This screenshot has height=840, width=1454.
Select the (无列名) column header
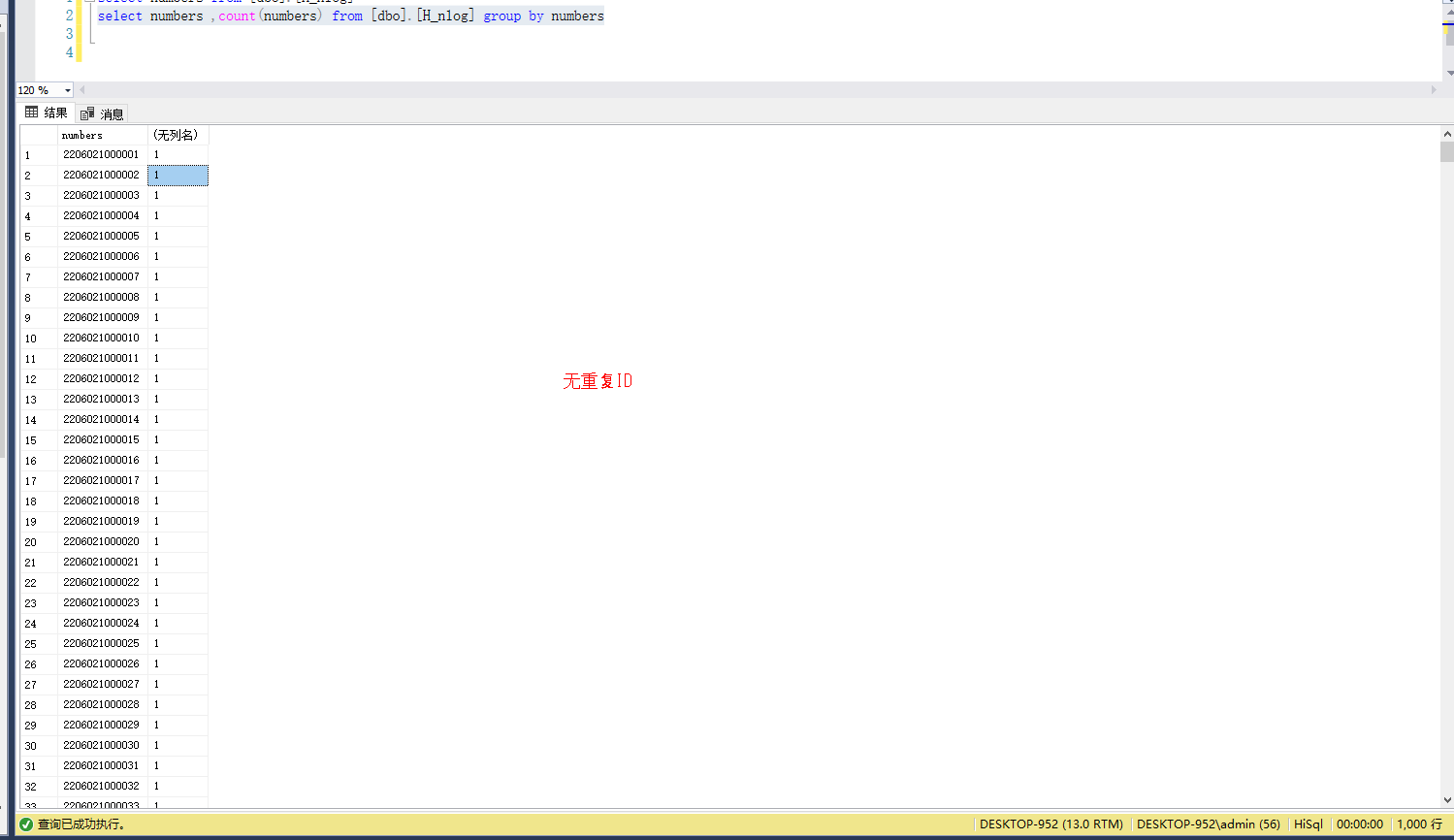(x=178, y=135)
